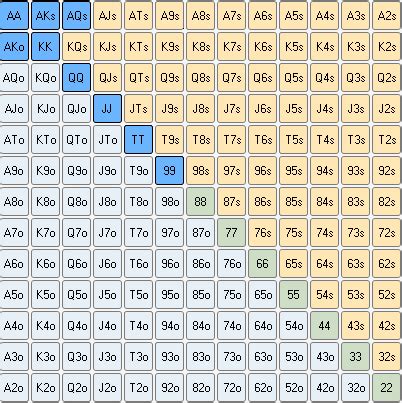The width and height of the screenshot is (402, 403).
Task: Select the A2s suited cell
Action: click(x=387, y=16)
